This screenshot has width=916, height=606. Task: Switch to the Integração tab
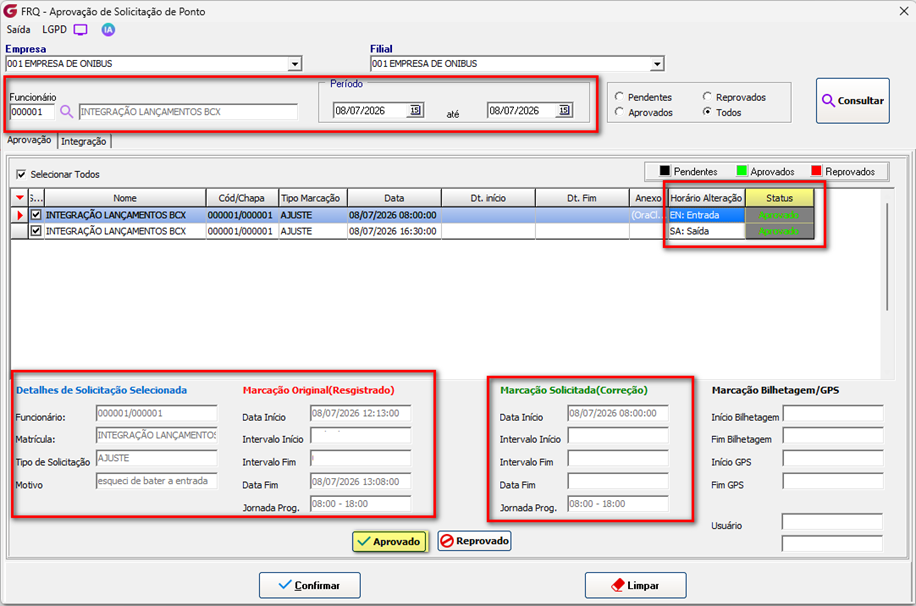coord(84,141)
